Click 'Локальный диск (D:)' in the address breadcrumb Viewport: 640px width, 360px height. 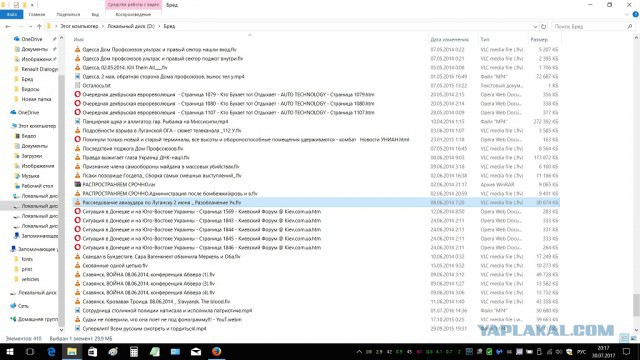click(131, 26)
